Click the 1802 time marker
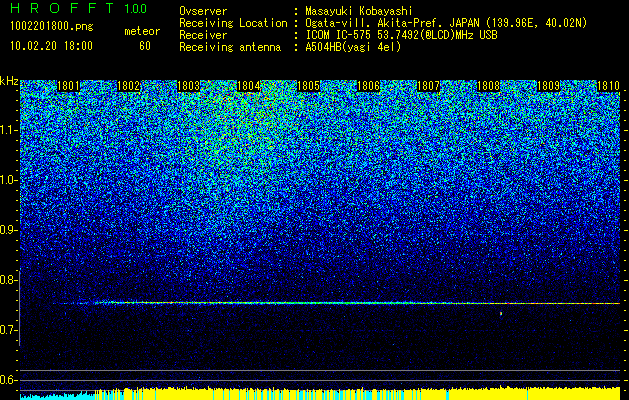Viewport: 629px width, 400px height. coord(129,86)
